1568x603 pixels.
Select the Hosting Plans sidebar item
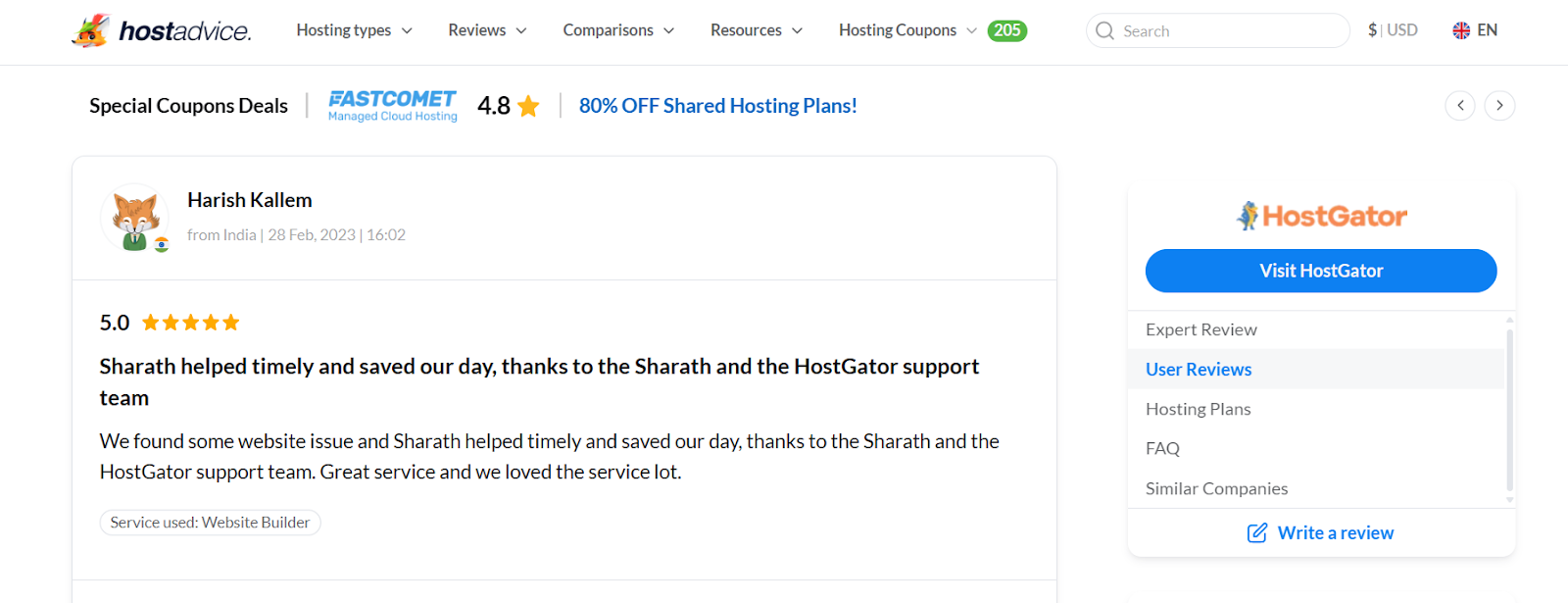1198,409
